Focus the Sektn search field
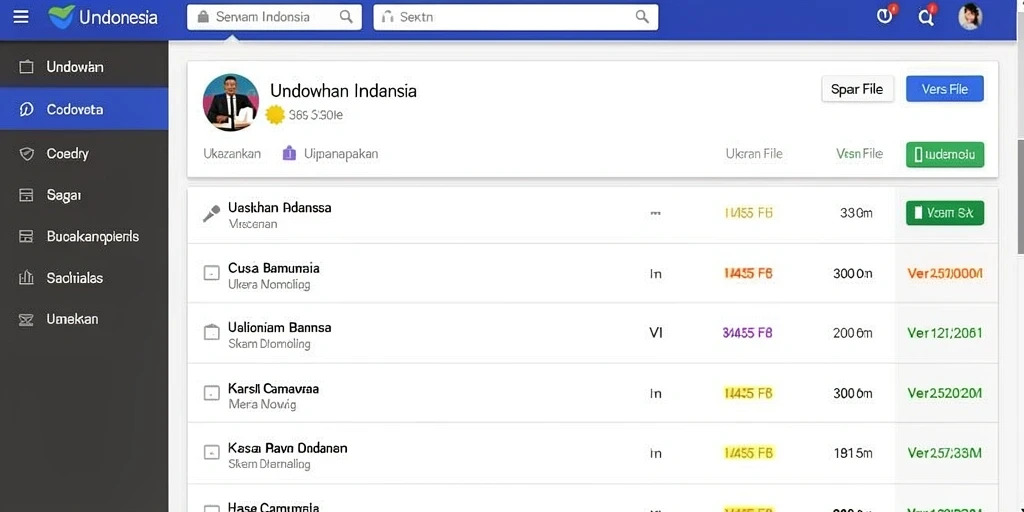The width and height of the screenshot is (1024, 512). pos(515,17)
